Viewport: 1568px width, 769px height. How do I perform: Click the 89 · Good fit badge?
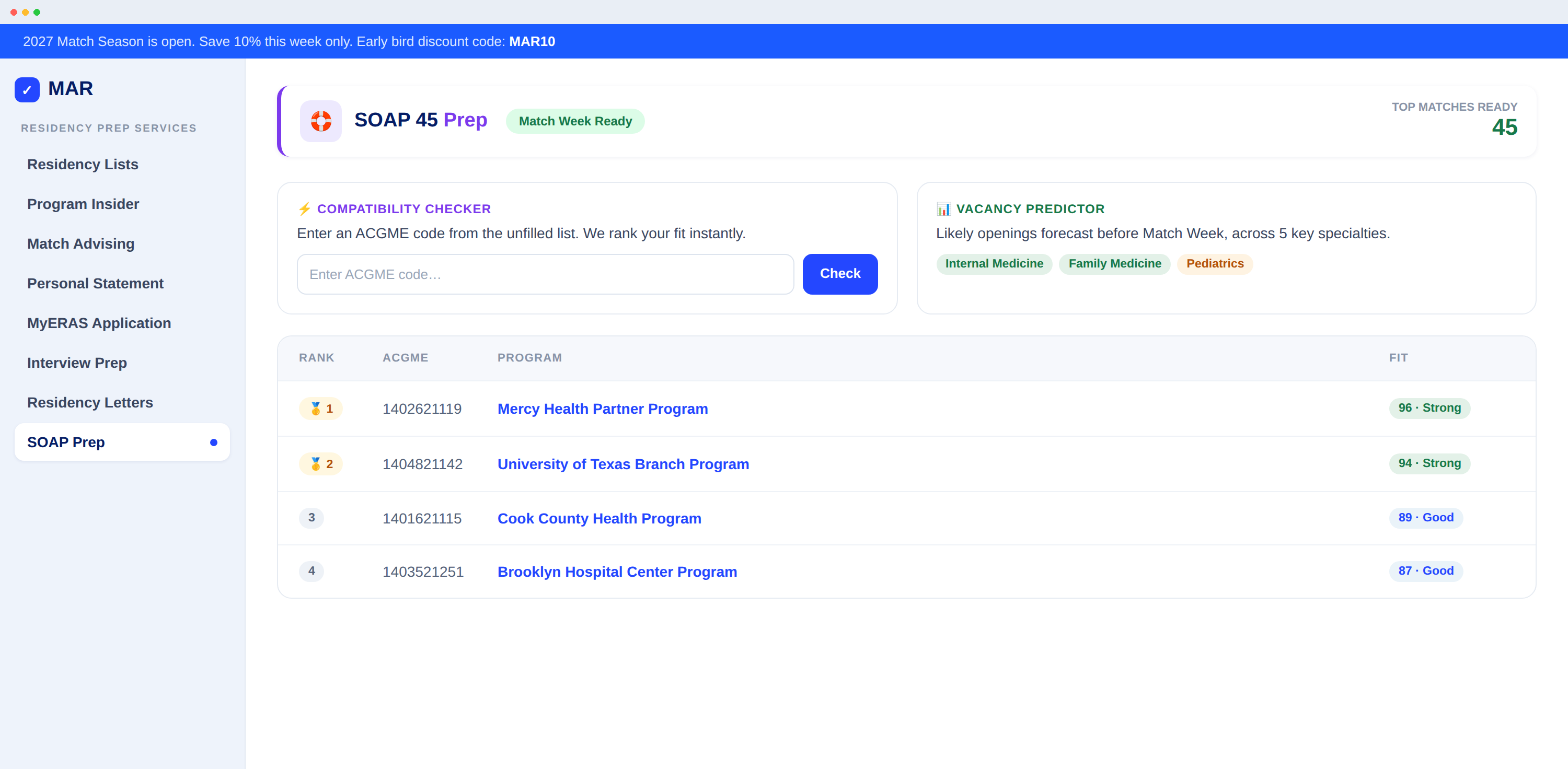1425,517
